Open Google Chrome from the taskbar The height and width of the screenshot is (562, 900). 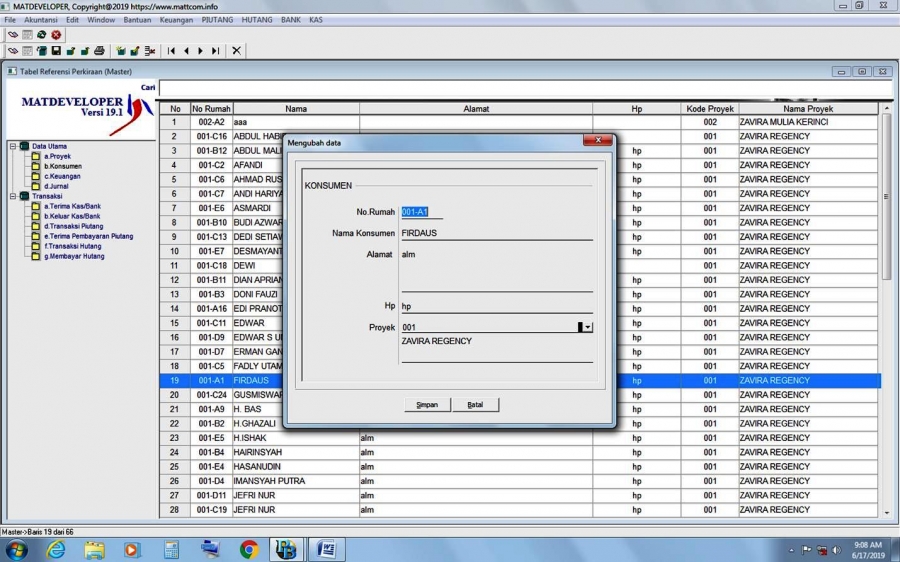tap(249, 549)
